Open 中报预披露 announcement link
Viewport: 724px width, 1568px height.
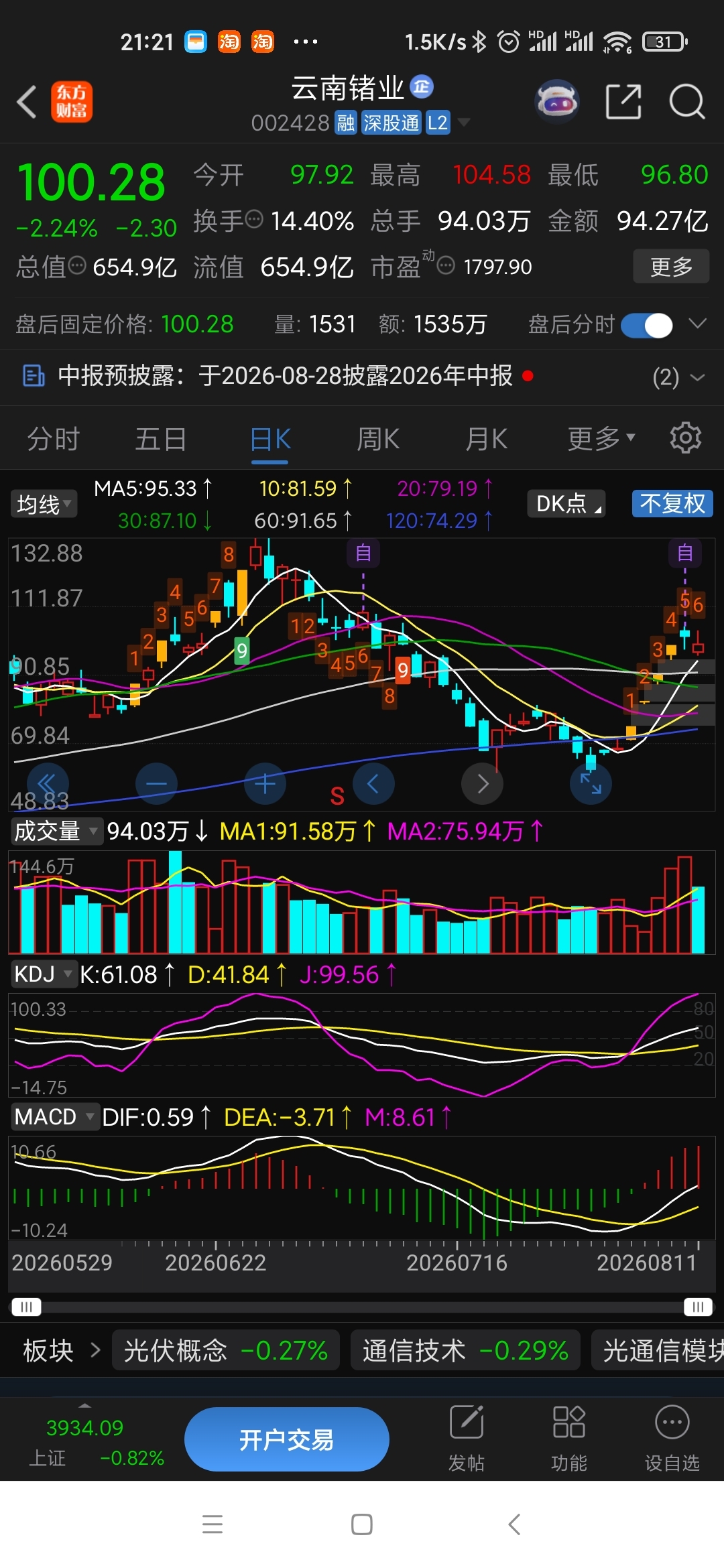point(285,376)
